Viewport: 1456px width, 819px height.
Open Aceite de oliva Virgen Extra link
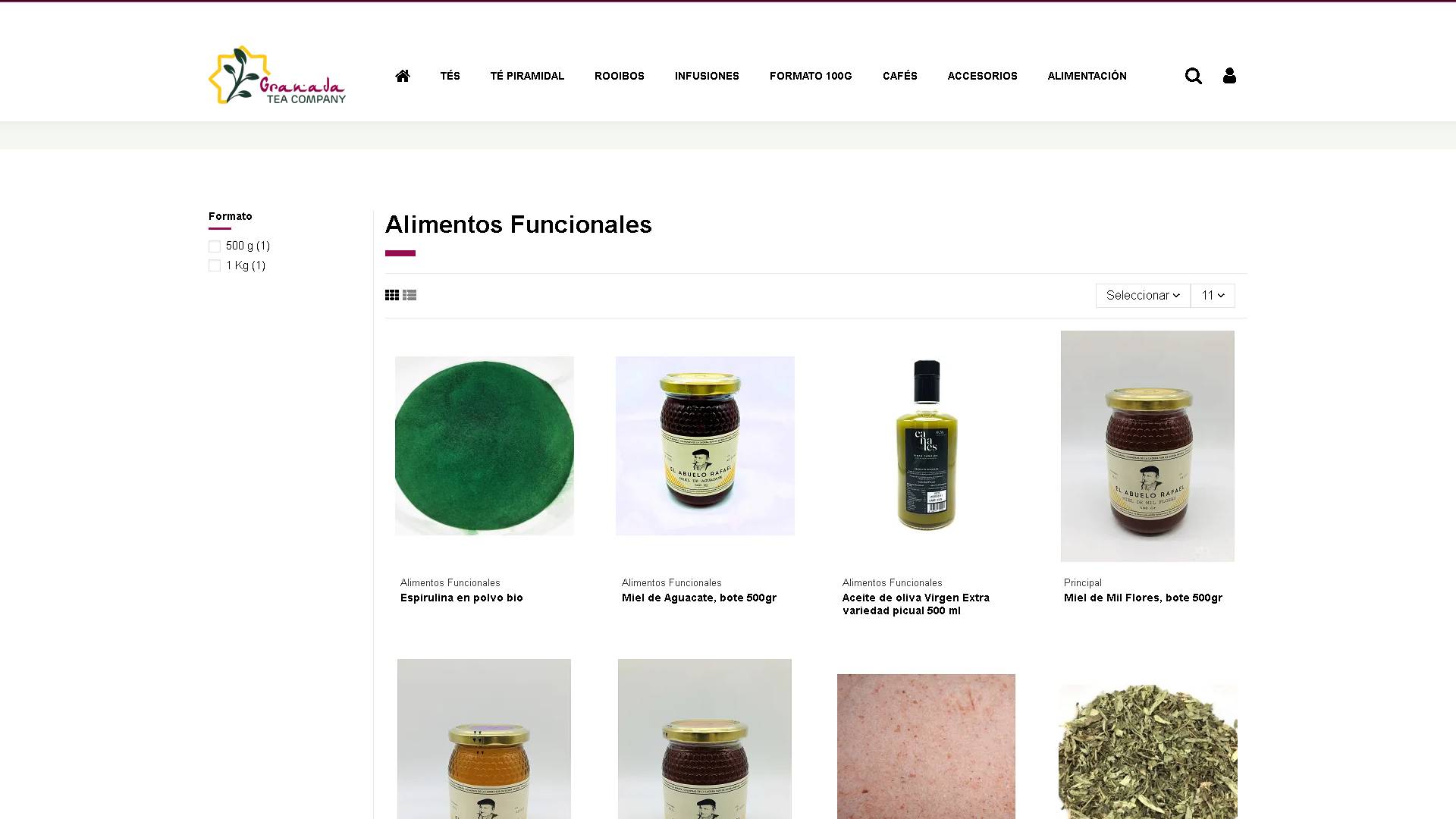(916, 604)
